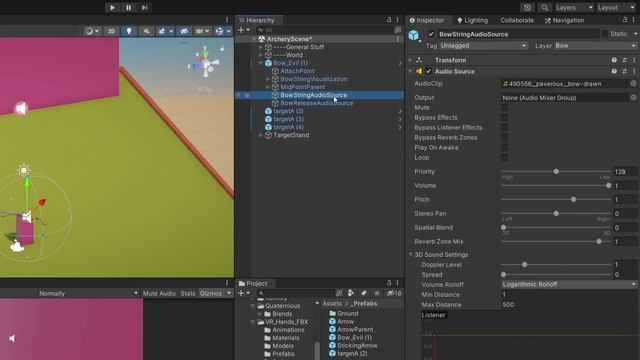This screenshot has height=360, width=640.
Task: Enable the Mute checkbox
Action: point(504,108)
